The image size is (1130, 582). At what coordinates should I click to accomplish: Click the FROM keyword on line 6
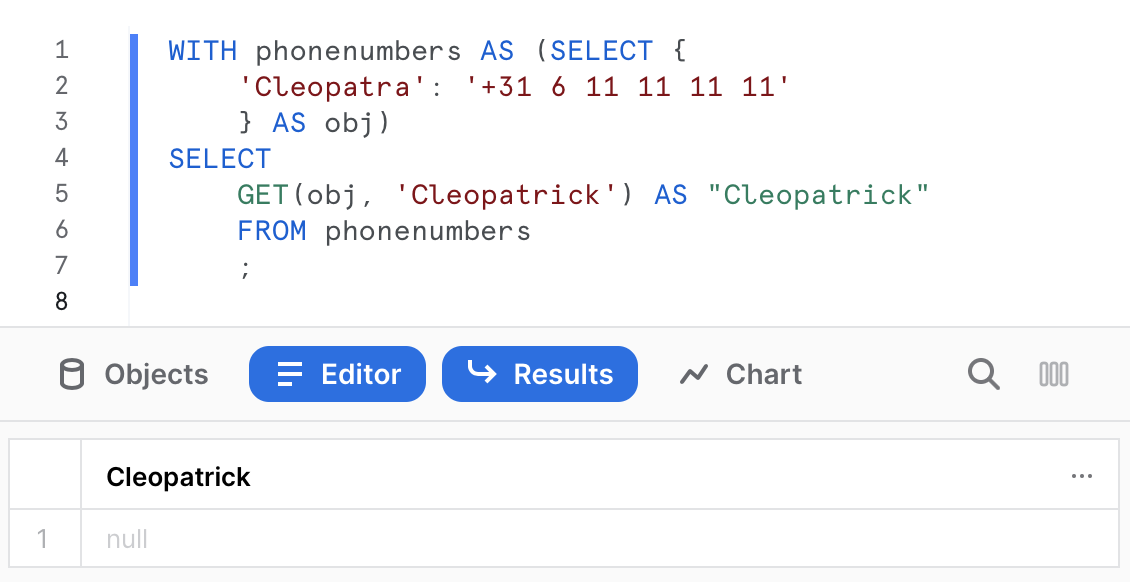[271, 230]
